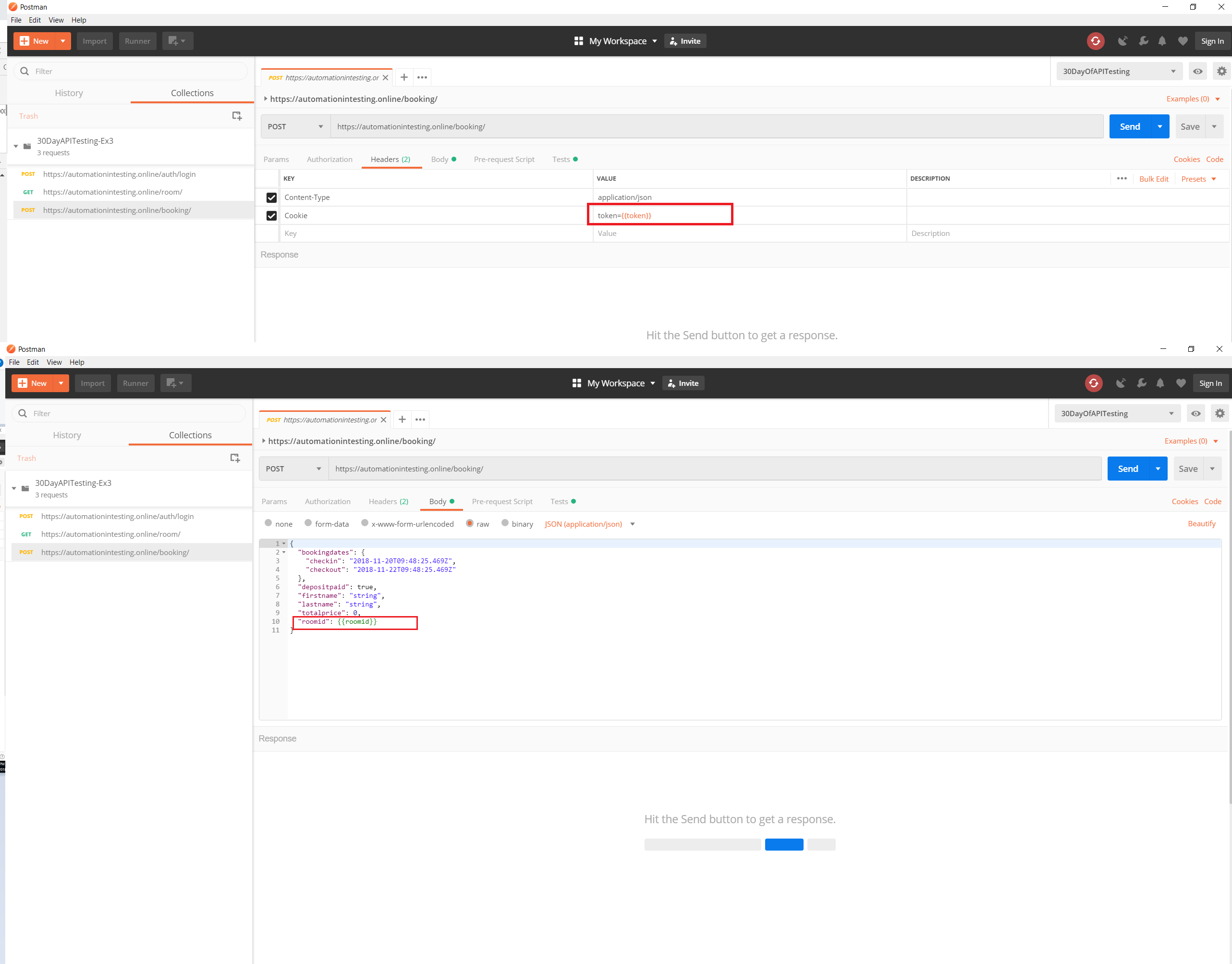1232x964 pixels.
Task: Click workspace grid icon in top window
Action: point(579,41)
